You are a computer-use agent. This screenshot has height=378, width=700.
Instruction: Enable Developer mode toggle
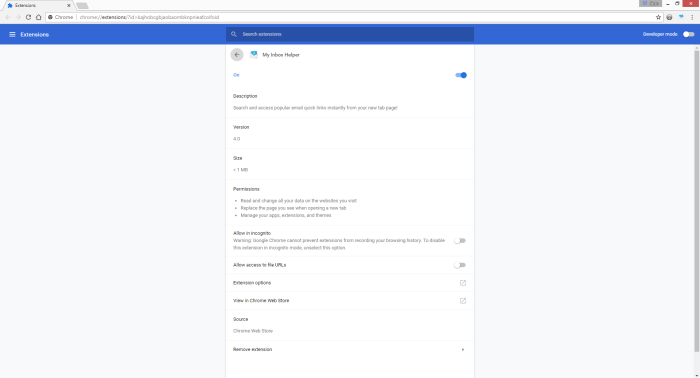(689, 34)
